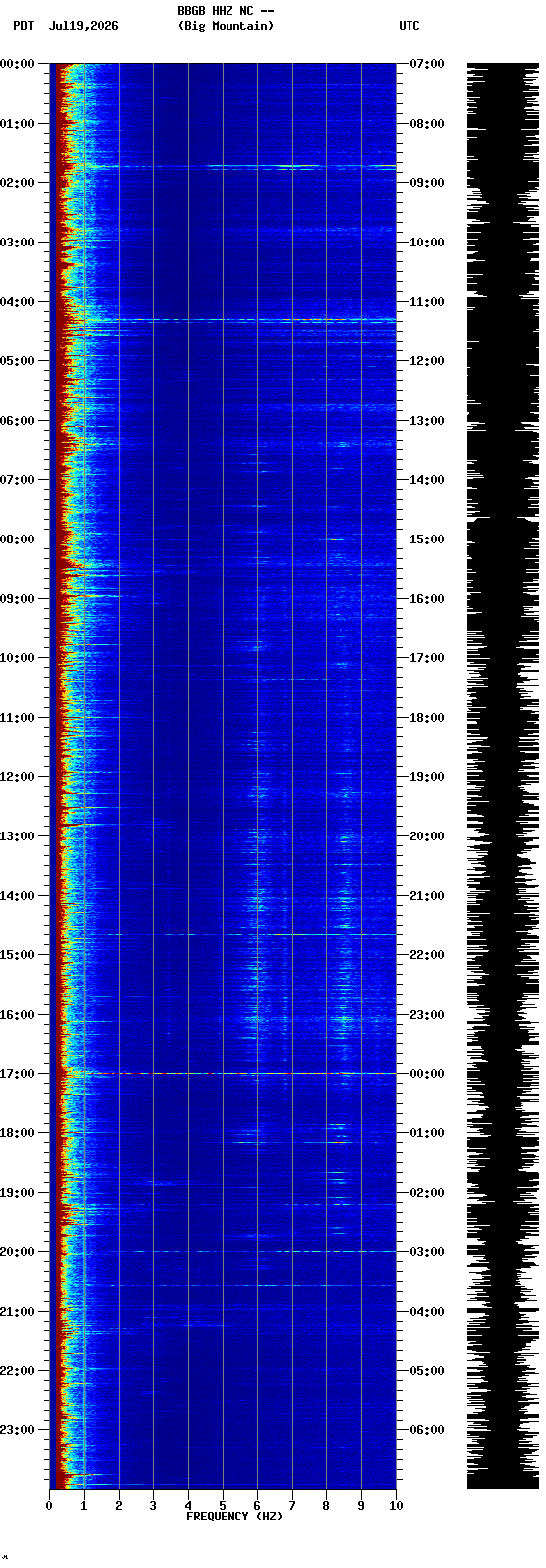
Task: Click the UTC '11:00' time label
Action: 427,302
